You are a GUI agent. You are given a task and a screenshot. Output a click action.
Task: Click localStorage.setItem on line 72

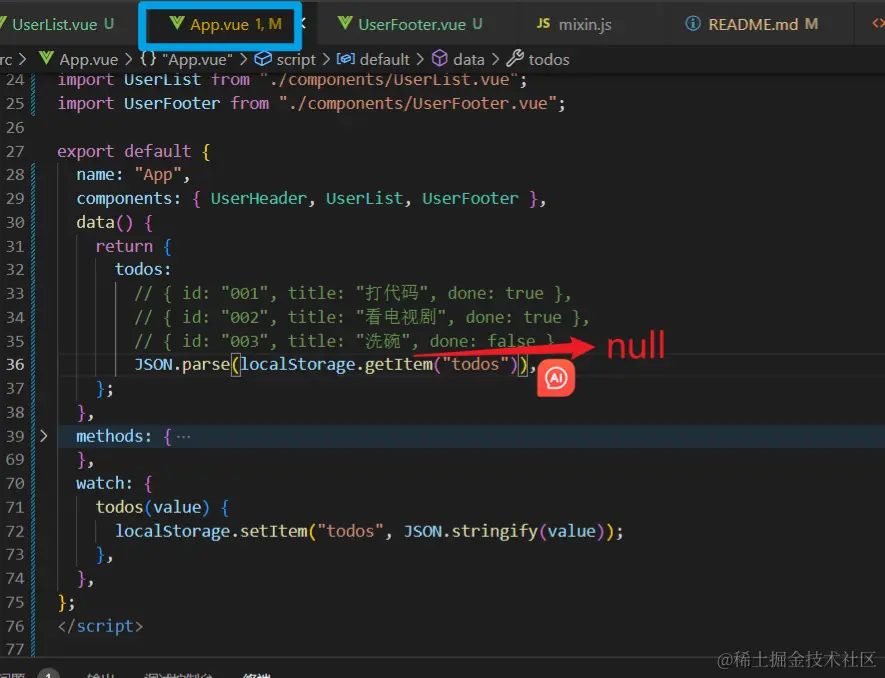212,531
